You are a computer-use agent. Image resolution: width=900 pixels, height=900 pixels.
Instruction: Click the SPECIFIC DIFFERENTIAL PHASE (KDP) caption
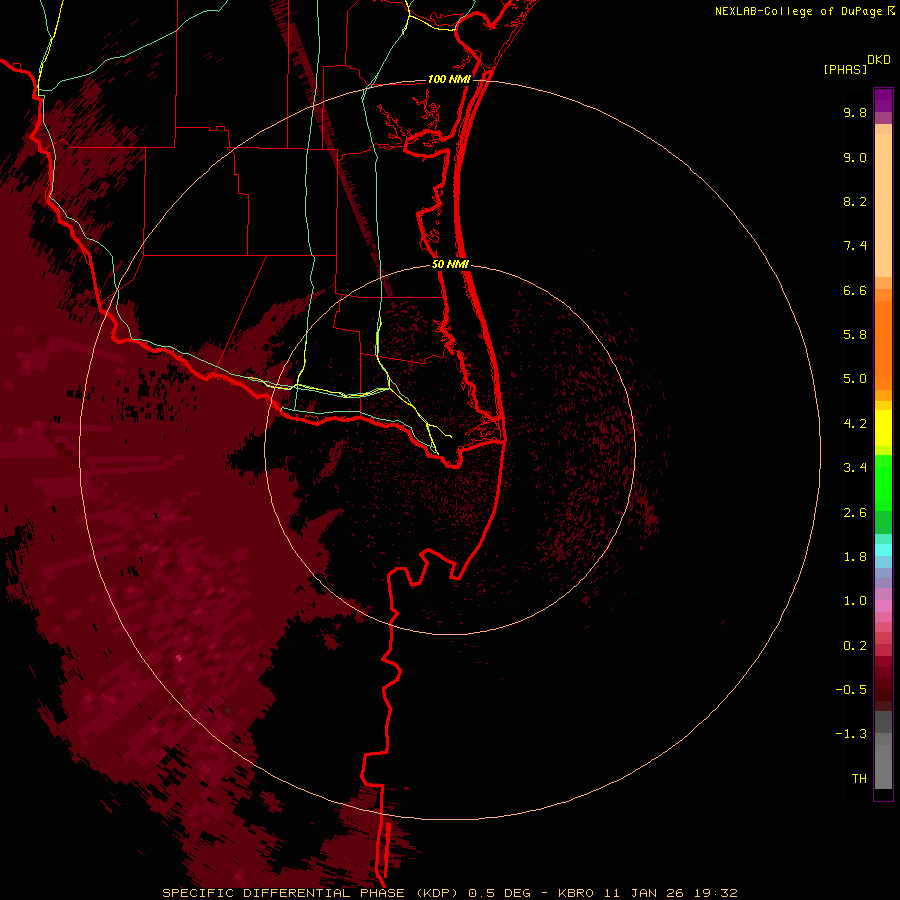[312, 893]
